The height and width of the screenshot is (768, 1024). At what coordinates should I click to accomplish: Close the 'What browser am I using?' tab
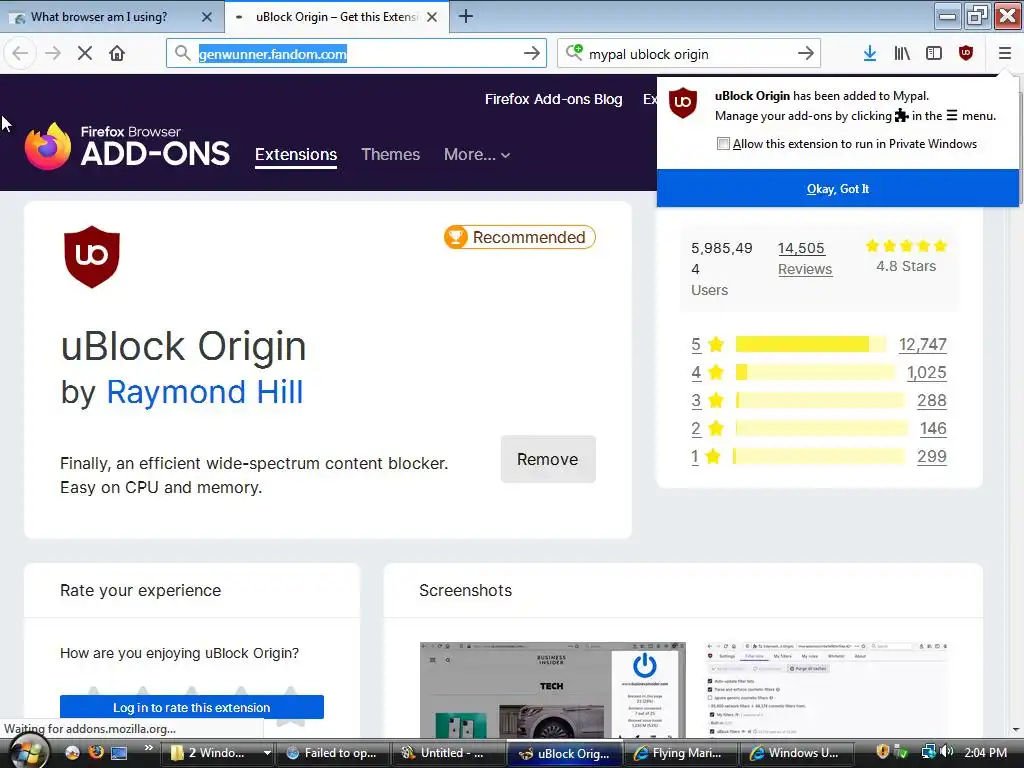pos(206,17)
